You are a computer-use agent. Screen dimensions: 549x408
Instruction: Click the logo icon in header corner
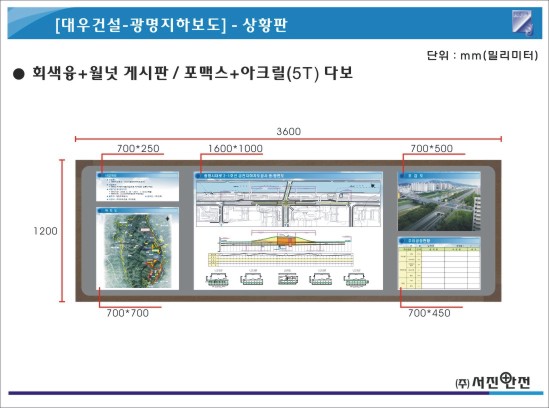point(522,23)
